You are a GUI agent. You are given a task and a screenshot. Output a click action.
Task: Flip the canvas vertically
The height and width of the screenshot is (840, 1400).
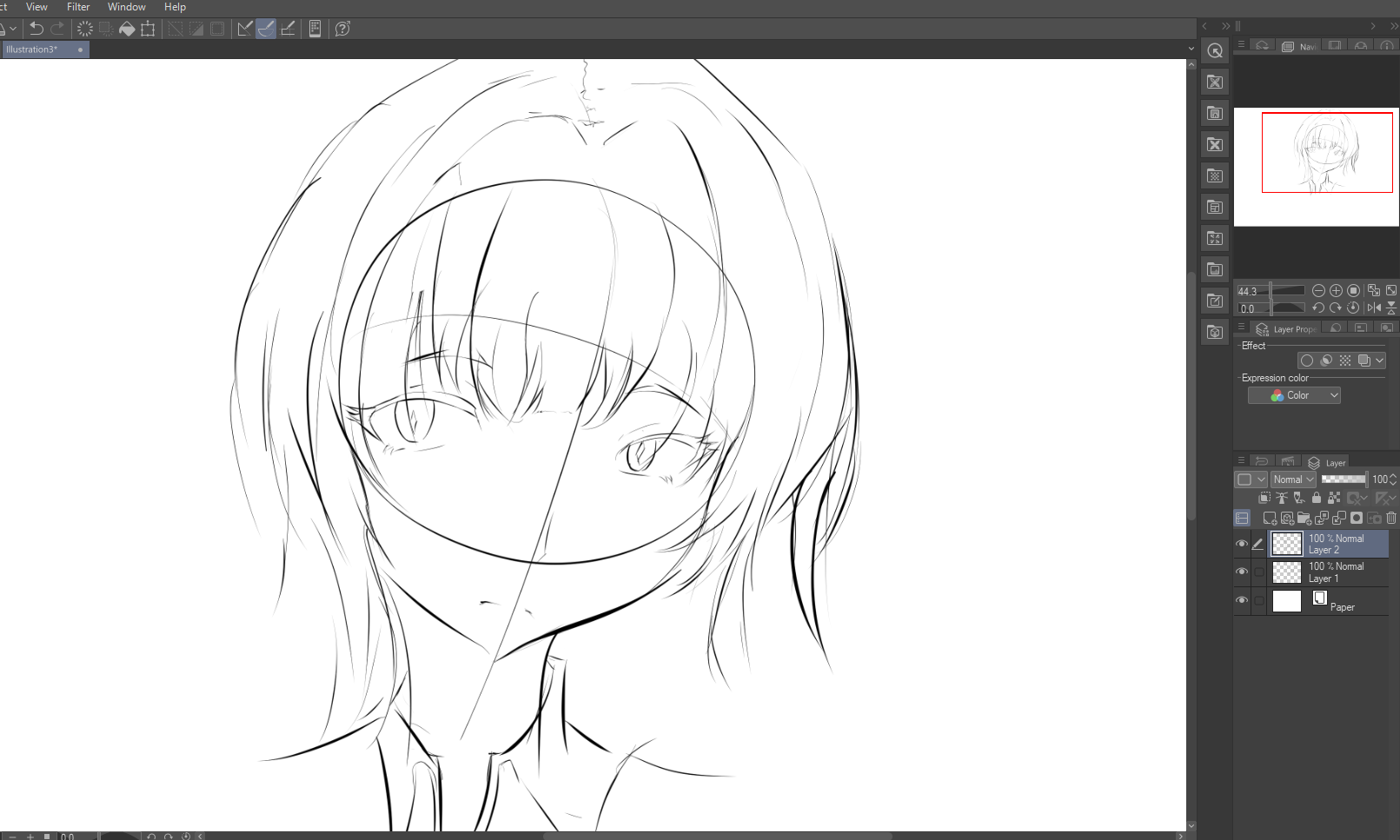click(x=1391, y=308)
